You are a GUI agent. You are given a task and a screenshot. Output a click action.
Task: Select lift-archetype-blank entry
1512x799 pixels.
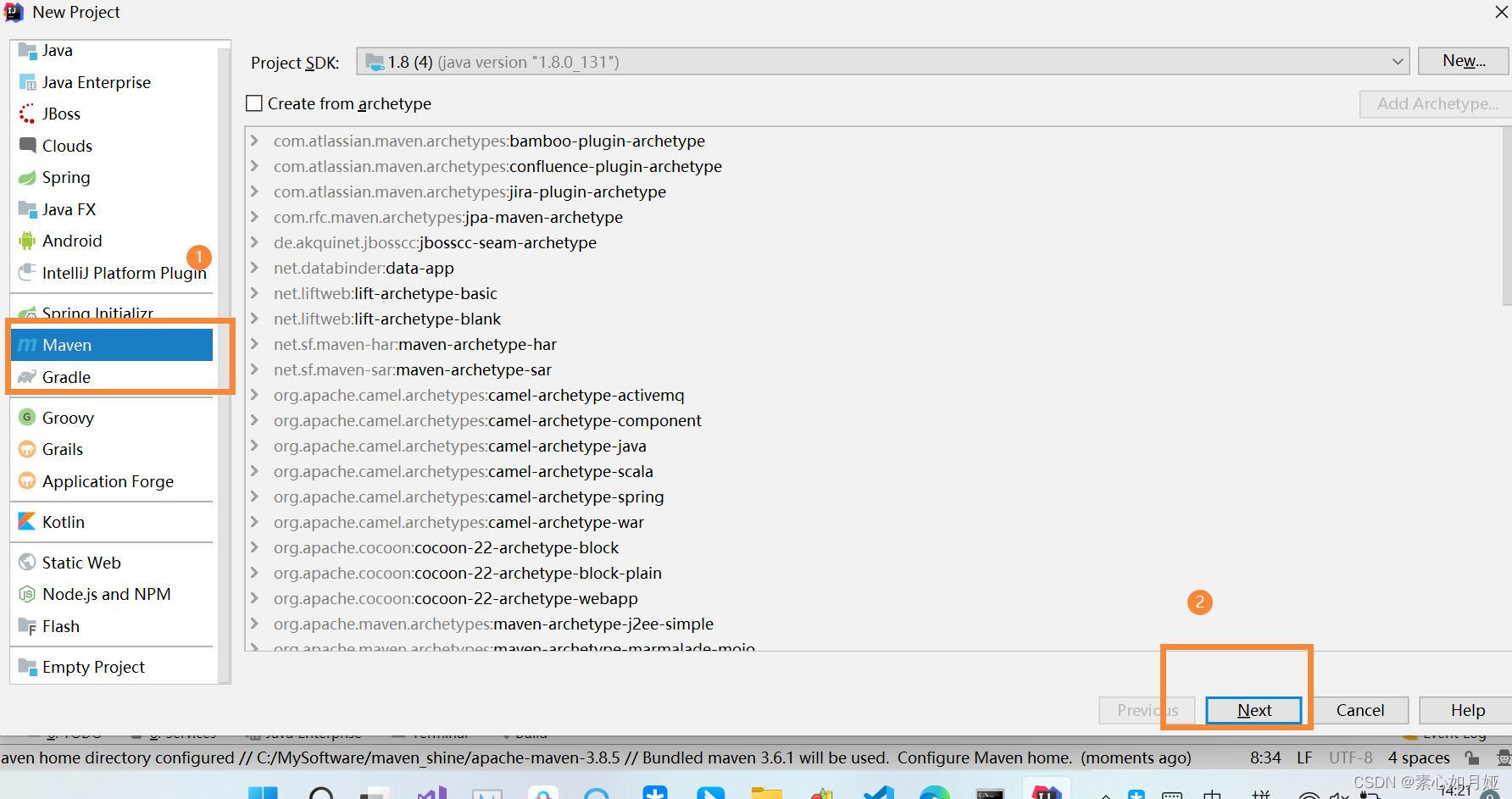coord(386,319)
